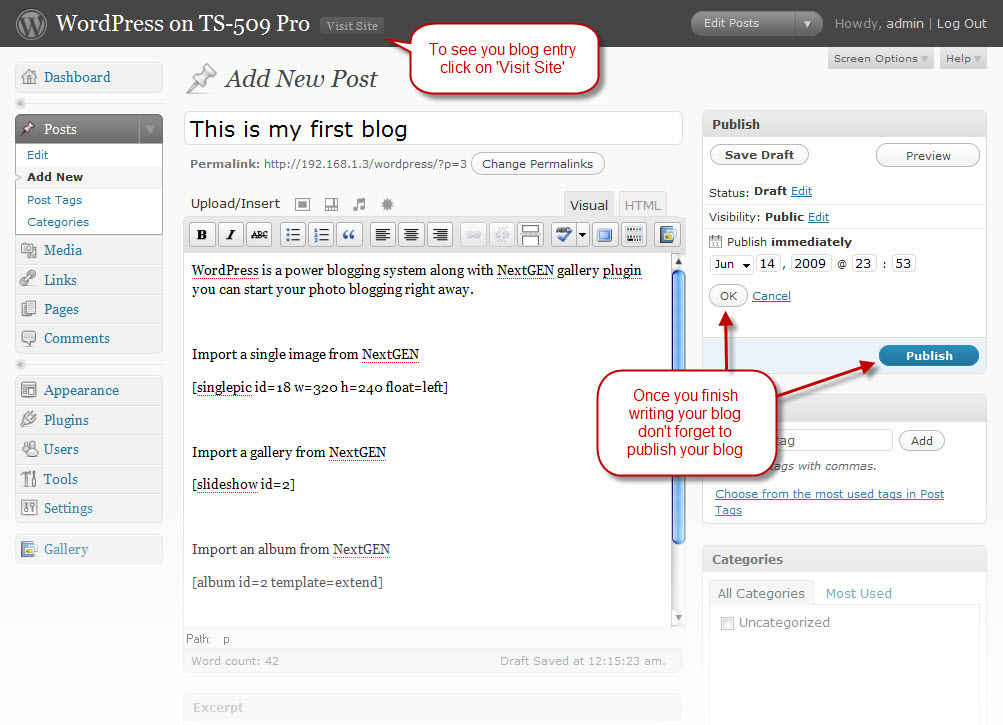The height and width of the screenshot is (725, 1003).
Task: Click the Add Audio music note icon
Action: pyautogui.click(x=360, y=204)
